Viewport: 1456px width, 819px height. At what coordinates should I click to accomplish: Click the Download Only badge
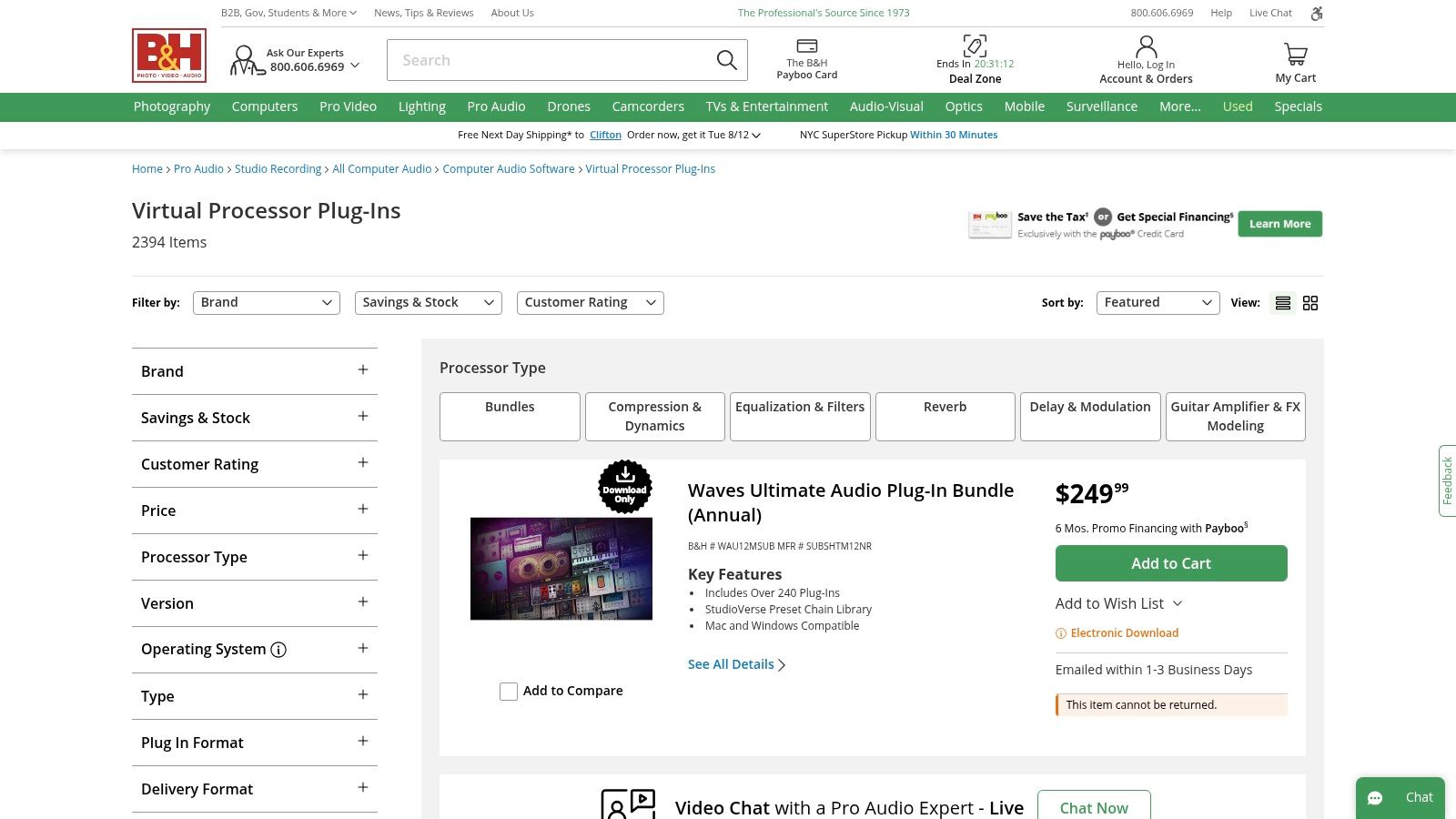[625, 487]
